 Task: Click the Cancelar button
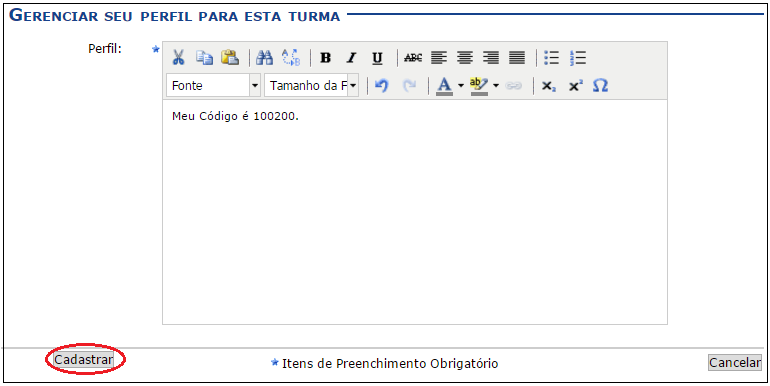pyautogui.click(x=735, y=362)
